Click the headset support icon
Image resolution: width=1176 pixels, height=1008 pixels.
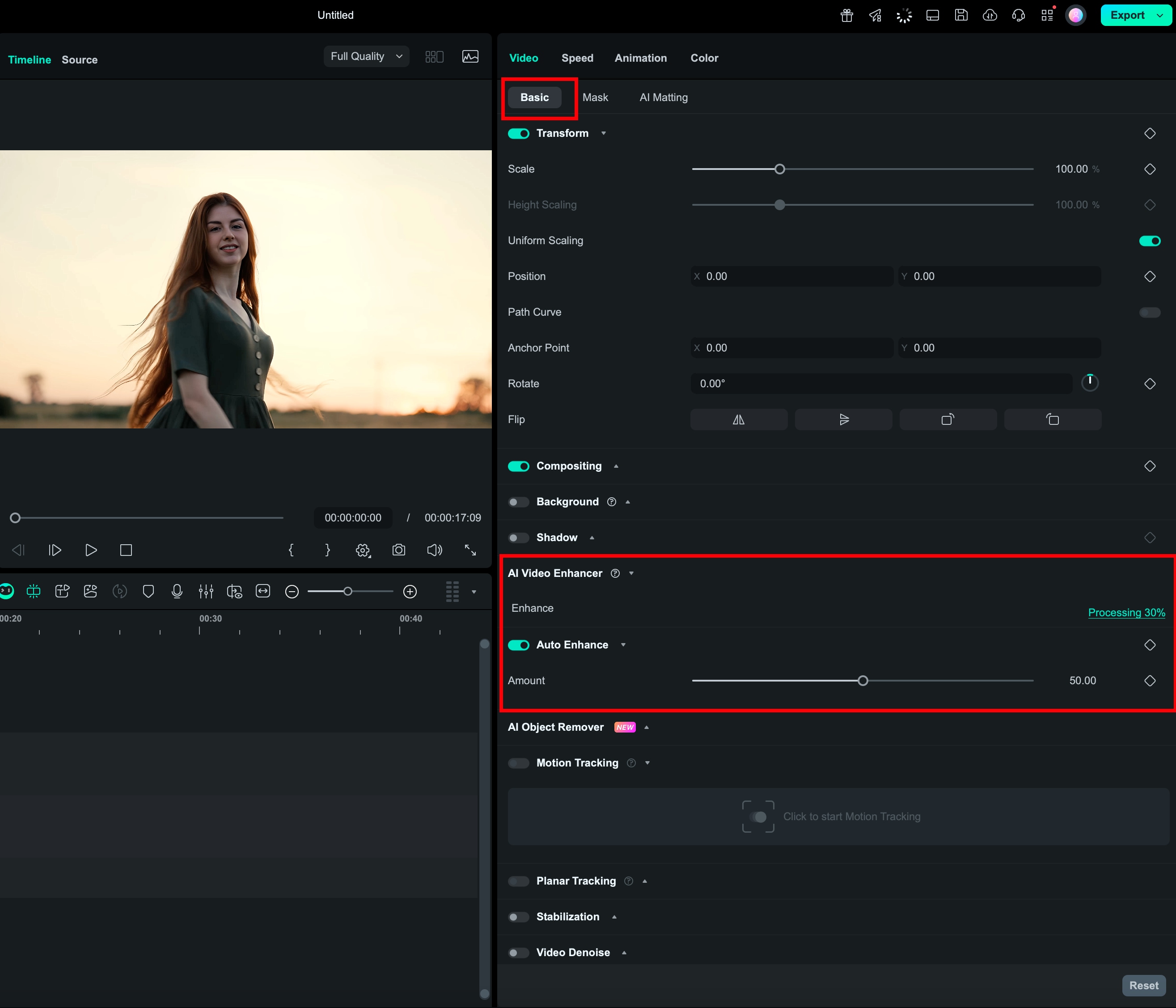coord(1018,15)
